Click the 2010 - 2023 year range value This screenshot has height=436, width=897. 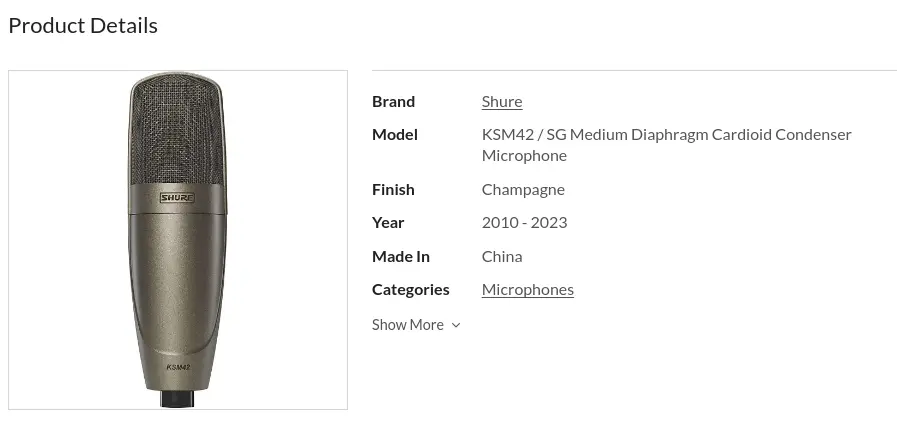coord(524,222)
